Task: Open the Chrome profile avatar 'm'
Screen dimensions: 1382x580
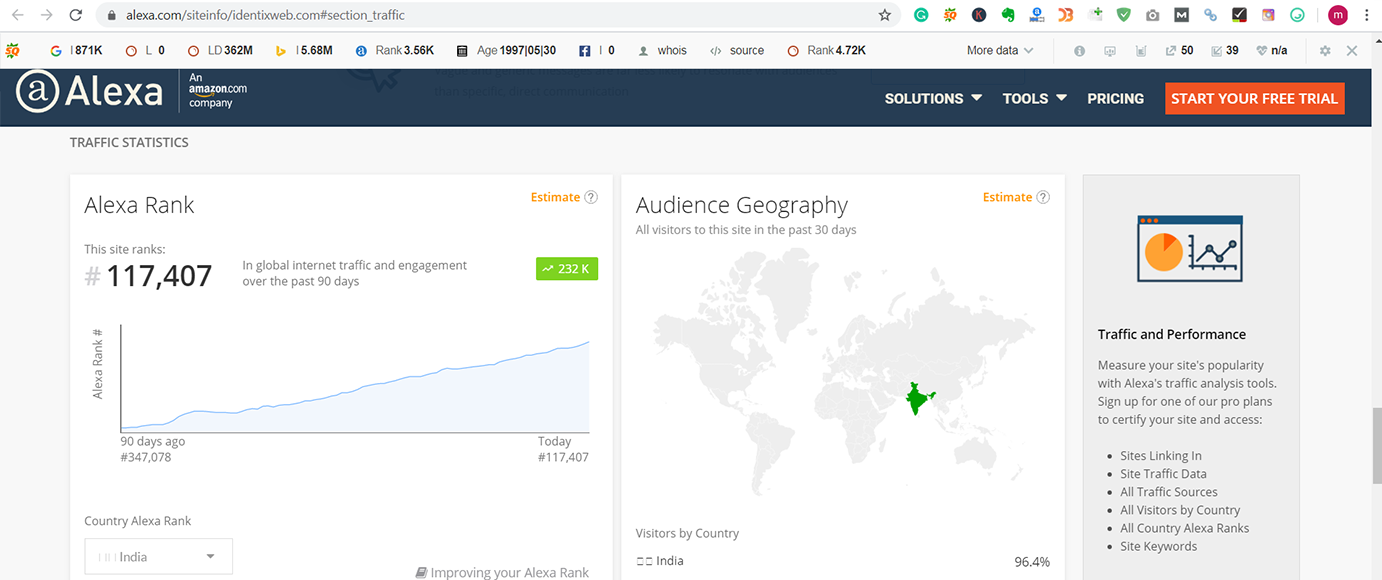Action: click(x=1338, y=15)
